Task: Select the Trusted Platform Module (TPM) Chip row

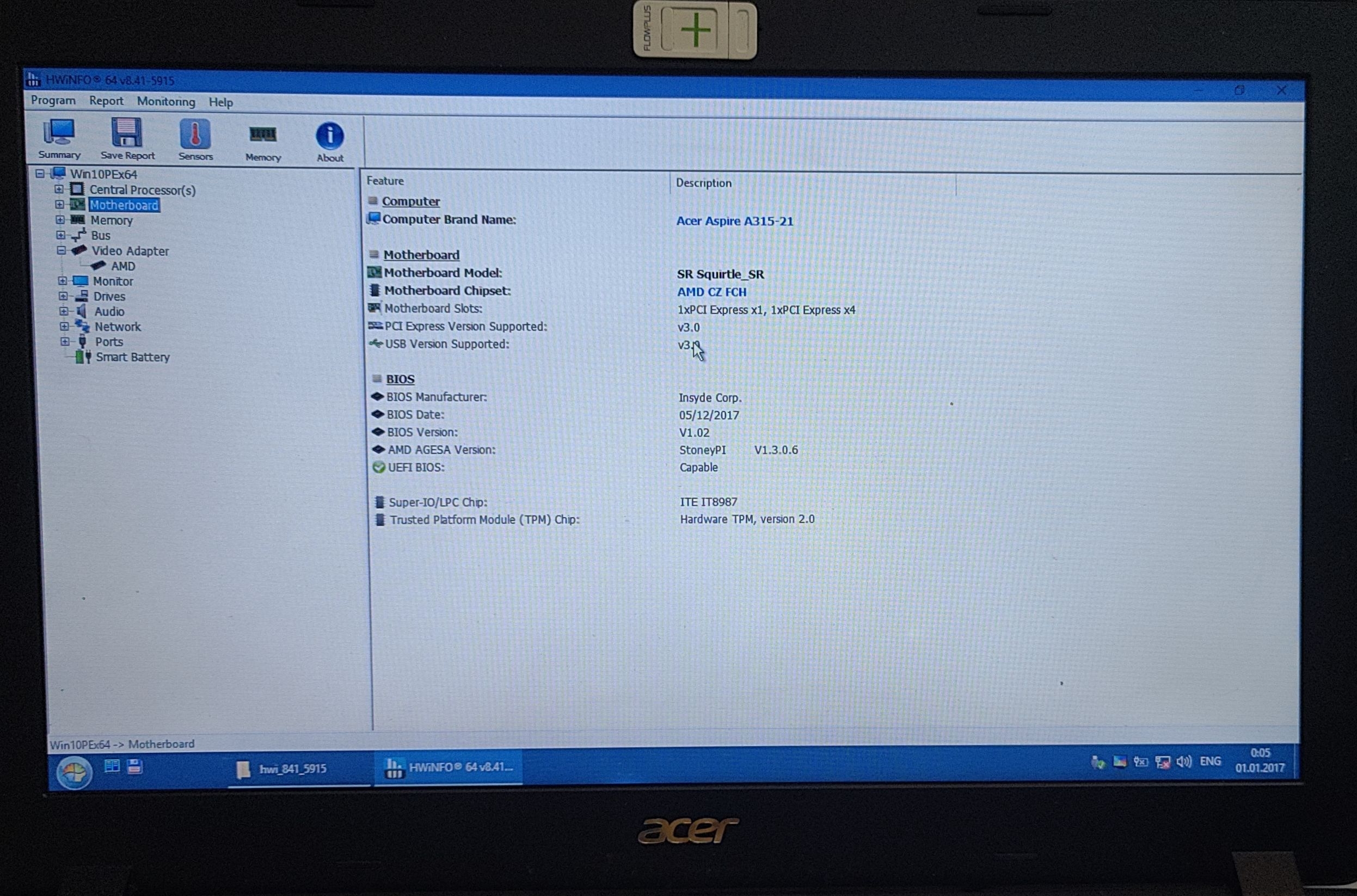Action: 594,520
